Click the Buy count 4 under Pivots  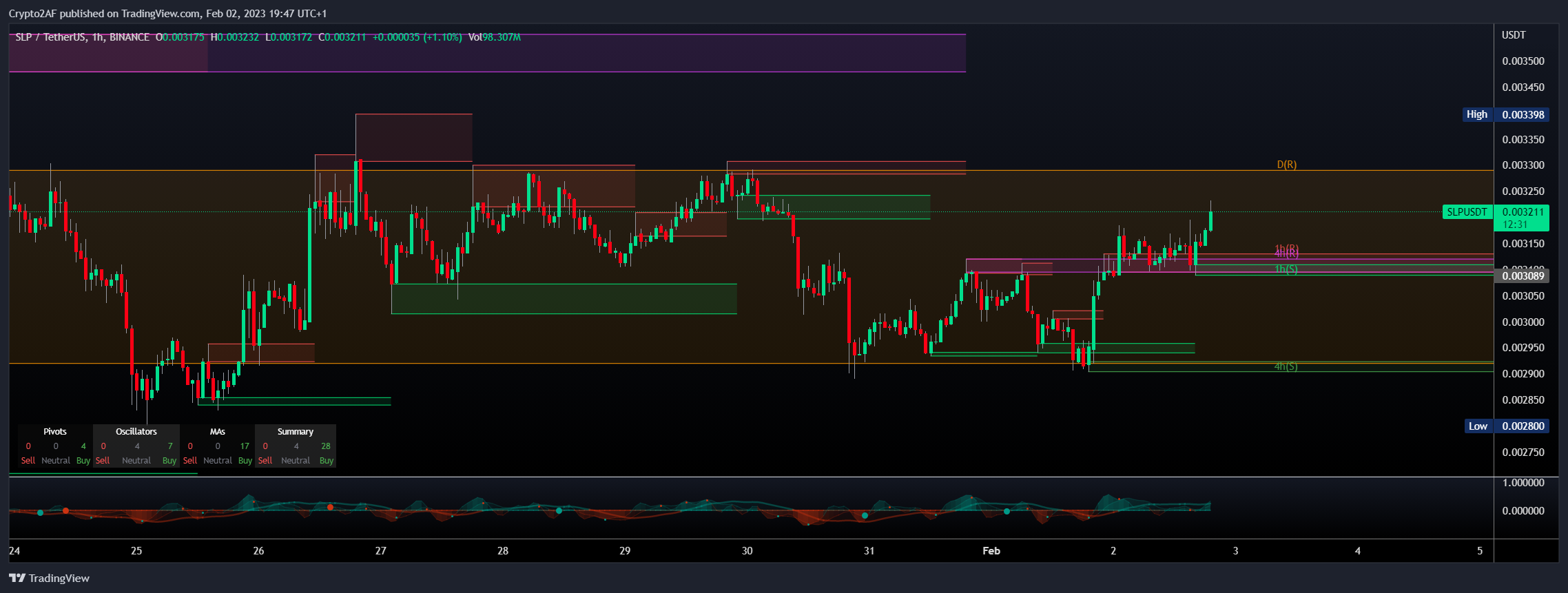(x=83, y=446)
